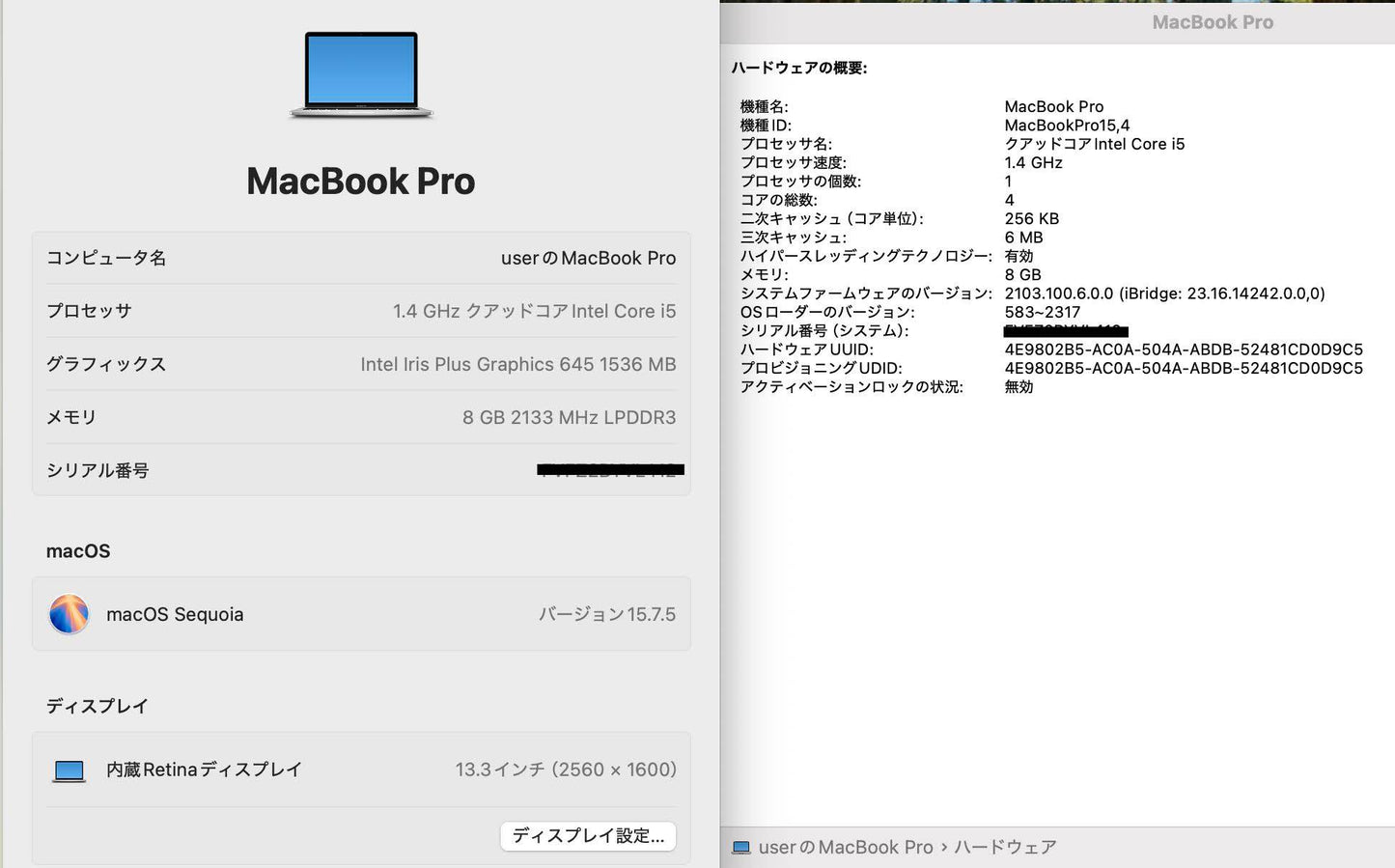The image size is (1395, 868).
Task: Click the MacBook Pro window title
Action: [1213, 22]
